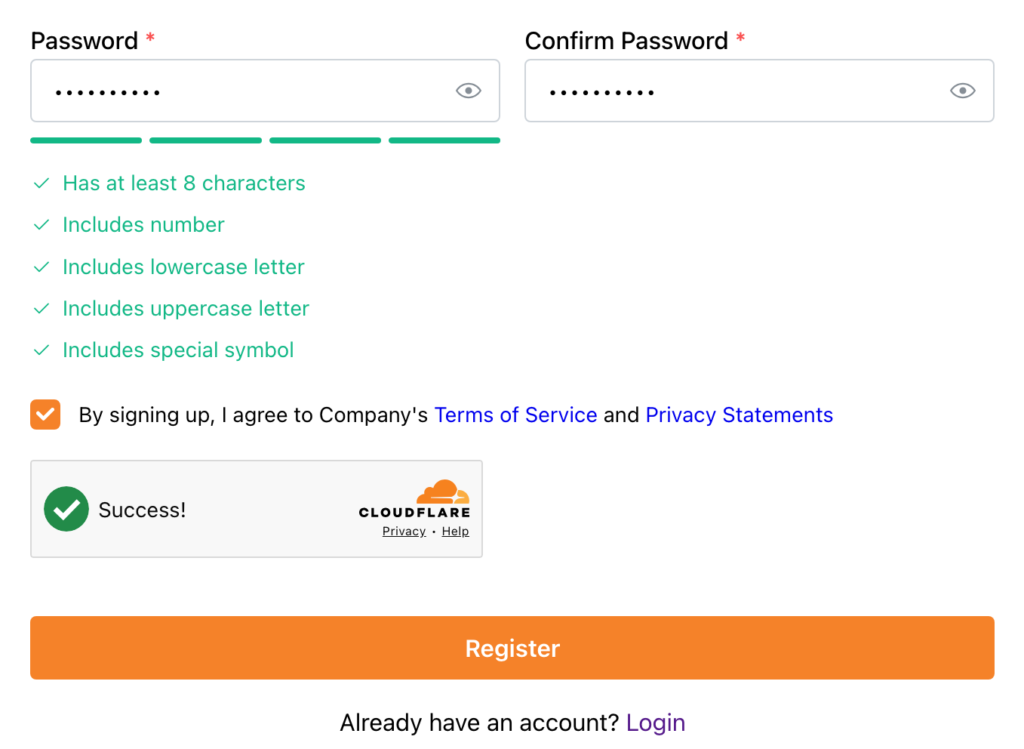Image resolution: width=1024 pixels, height=749 pixels.
Task: Uncheck the Terms agreement checkbox
Action: pyautogui.click(x=45, y=415)
